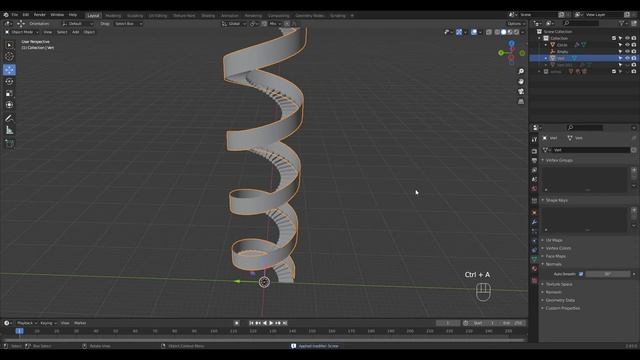640x360 pixels.
Task: Click the timeline horizontal scrollbar
Action: [x=263, y=340]
